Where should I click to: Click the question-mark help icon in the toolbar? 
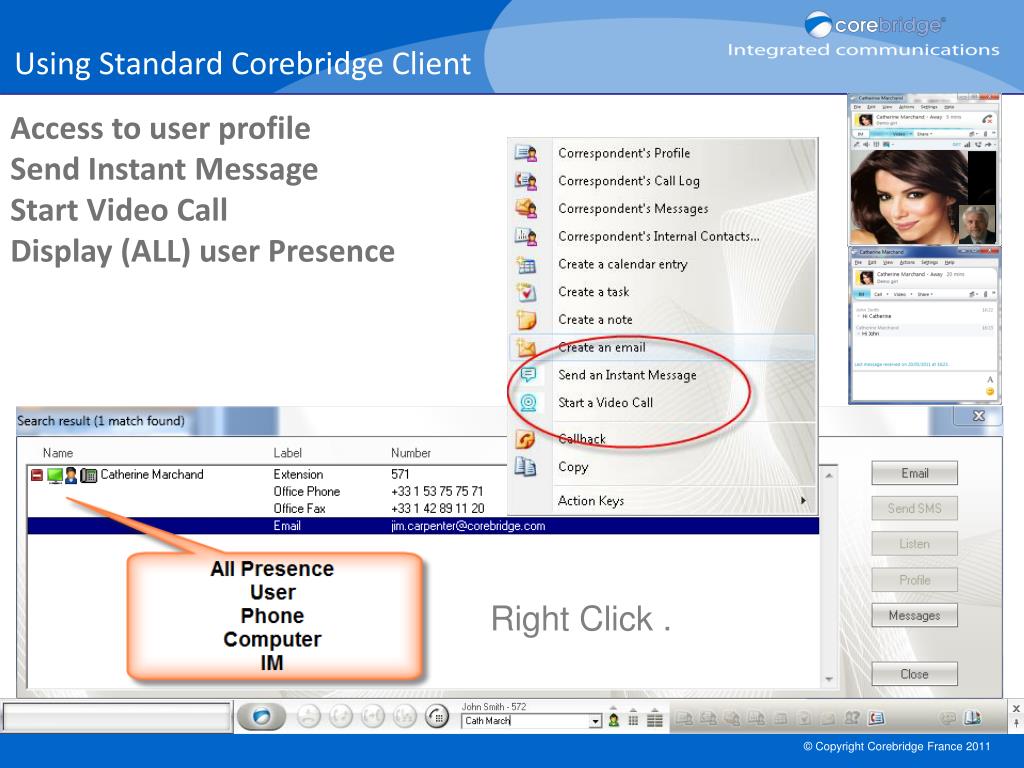tap(852, 718)
